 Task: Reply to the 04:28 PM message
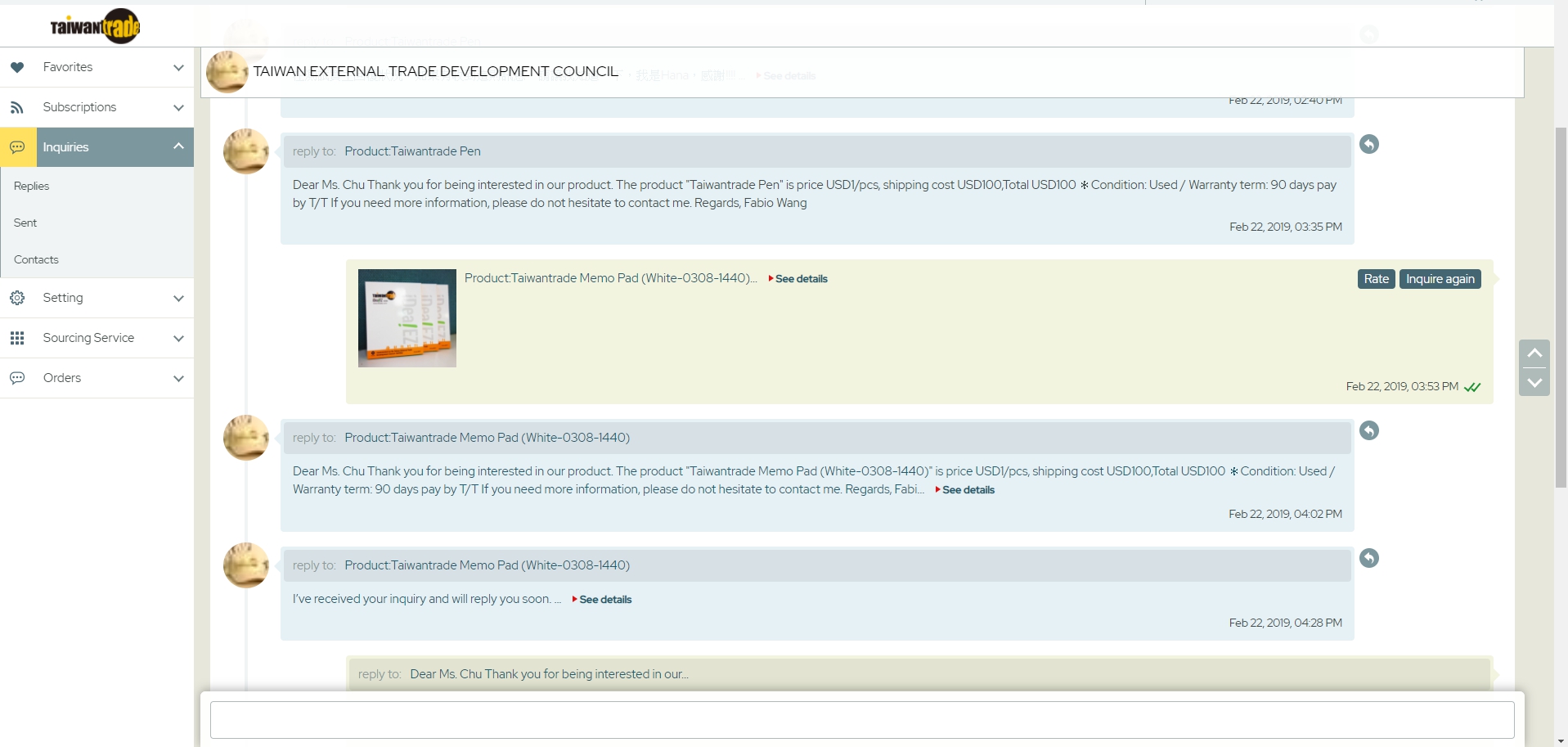pos(1369,558)
